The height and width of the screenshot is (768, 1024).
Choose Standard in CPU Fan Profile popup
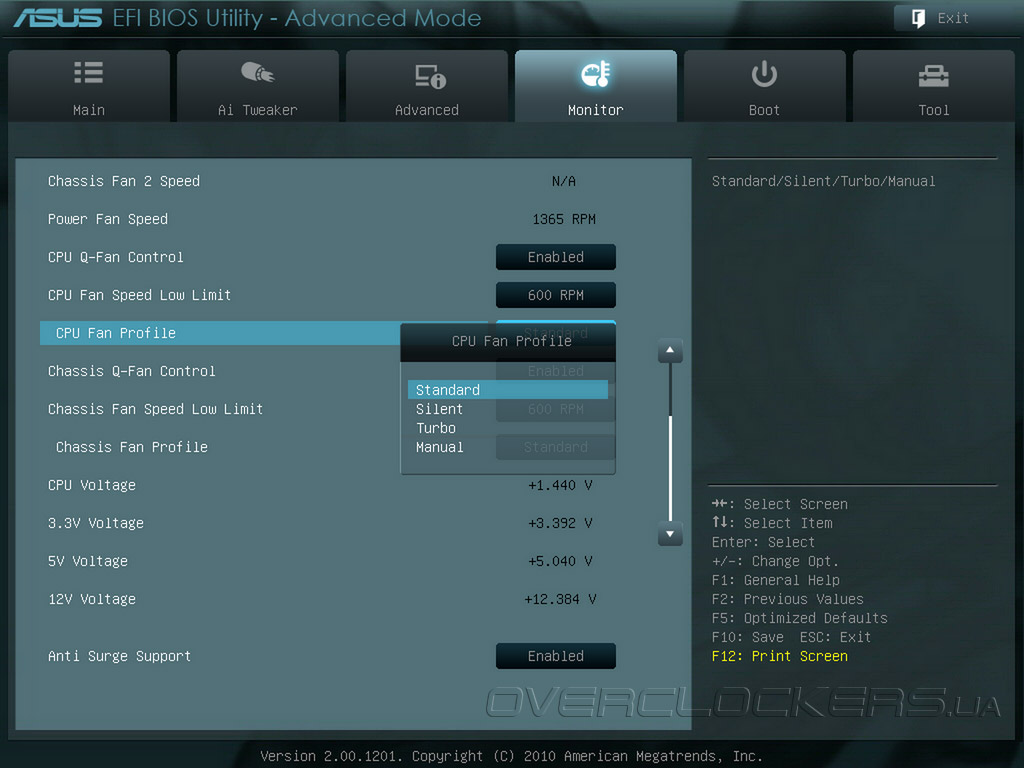[507, 390]
